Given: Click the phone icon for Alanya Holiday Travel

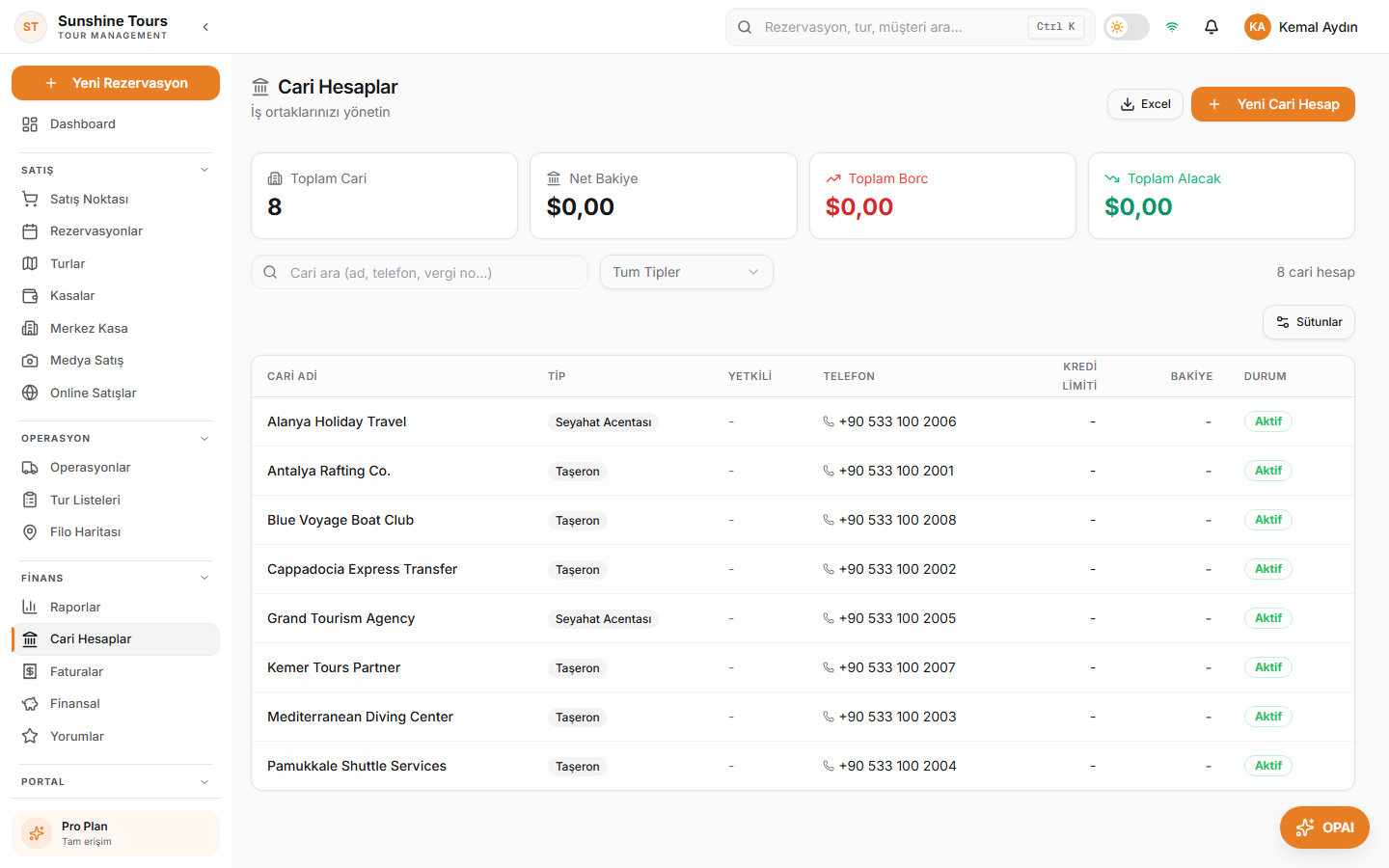Looking at the screenshot, I should coord(829,421).
